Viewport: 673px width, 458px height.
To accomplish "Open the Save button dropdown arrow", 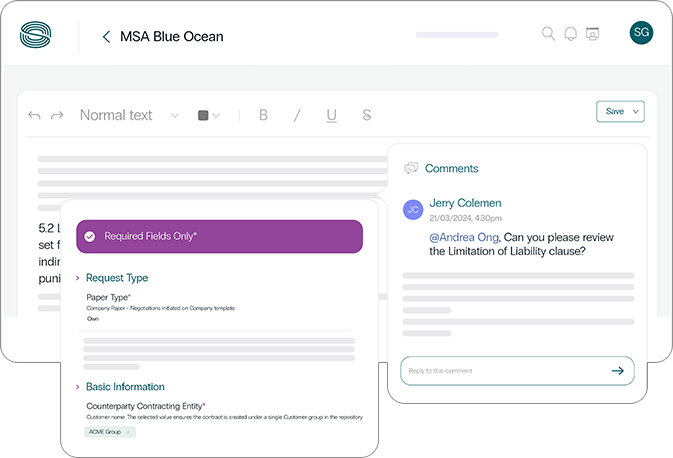I will 636,112.
